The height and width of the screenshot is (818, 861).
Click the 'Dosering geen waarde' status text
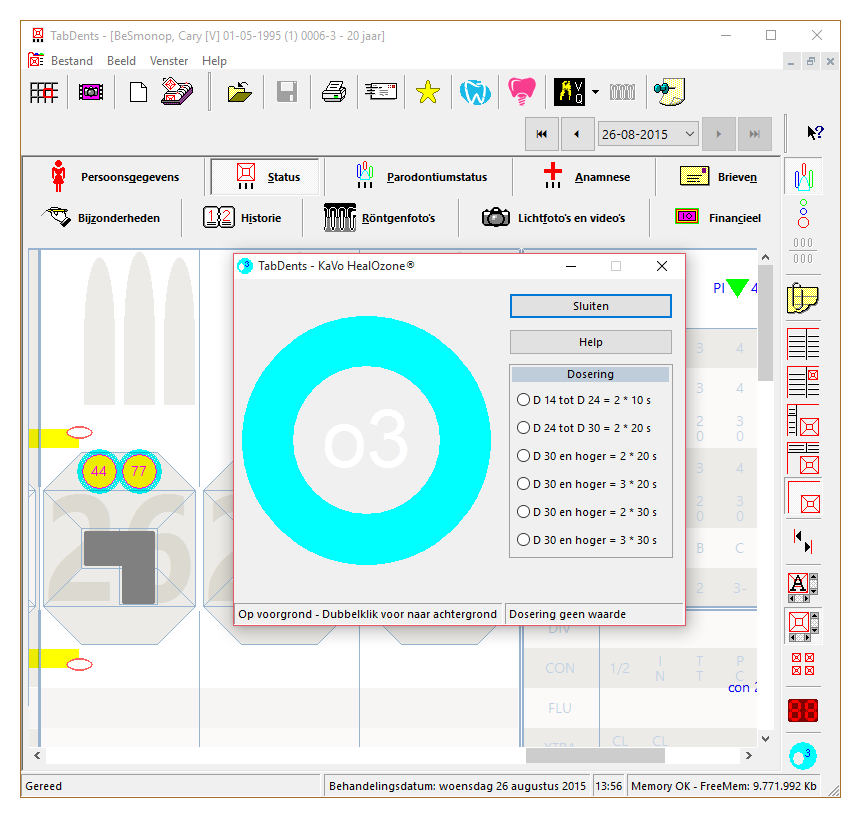pyautogui.click(x=567, y=614)
